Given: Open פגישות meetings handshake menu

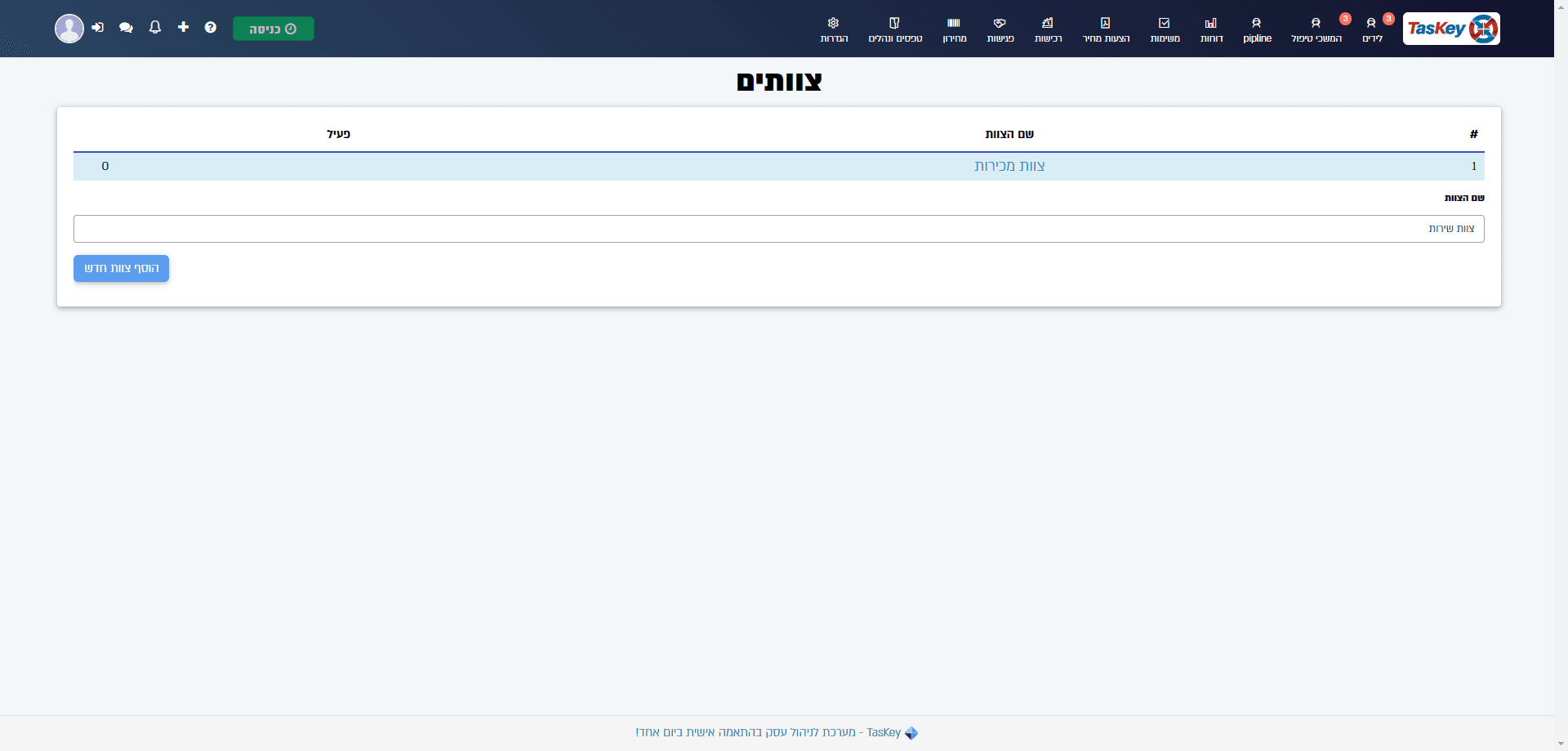Looking at the screenshot, I should tap(1000, 30).
